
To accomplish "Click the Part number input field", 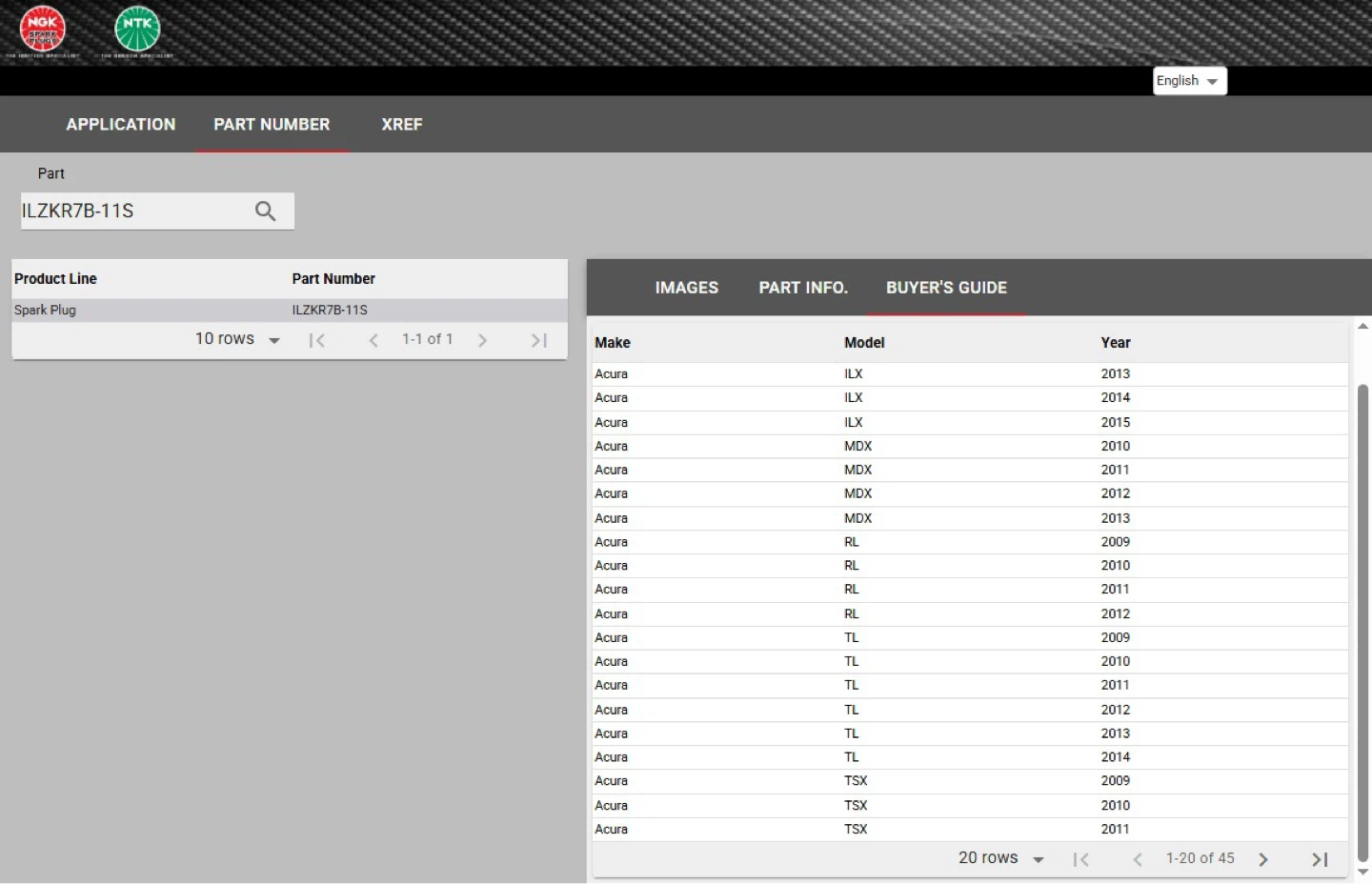I will tap(136, 211).
